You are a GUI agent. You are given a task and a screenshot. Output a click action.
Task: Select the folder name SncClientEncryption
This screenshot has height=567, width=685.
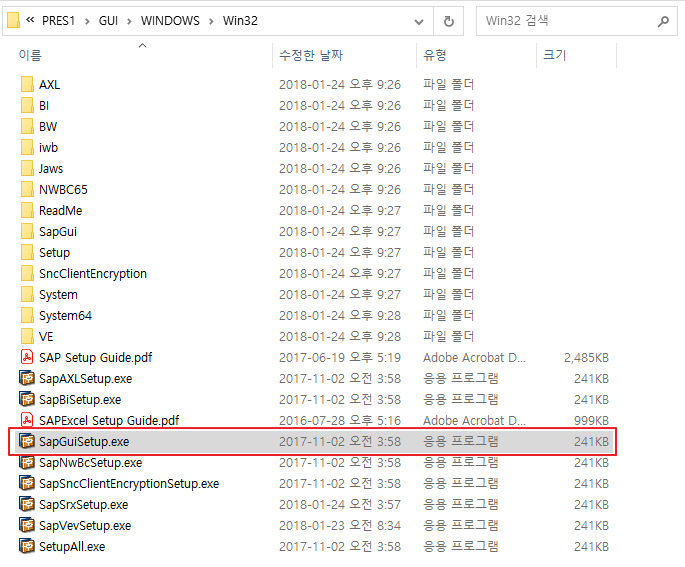(93, 273)
